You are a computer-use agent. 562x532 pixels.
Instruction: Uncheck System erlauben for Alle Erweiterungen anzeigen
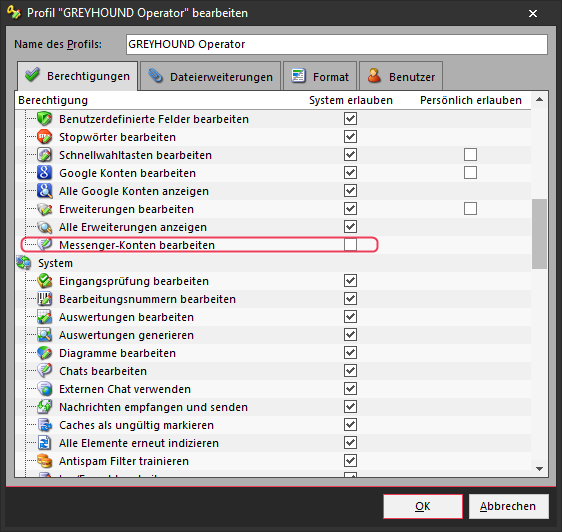(x=350, y=227)
